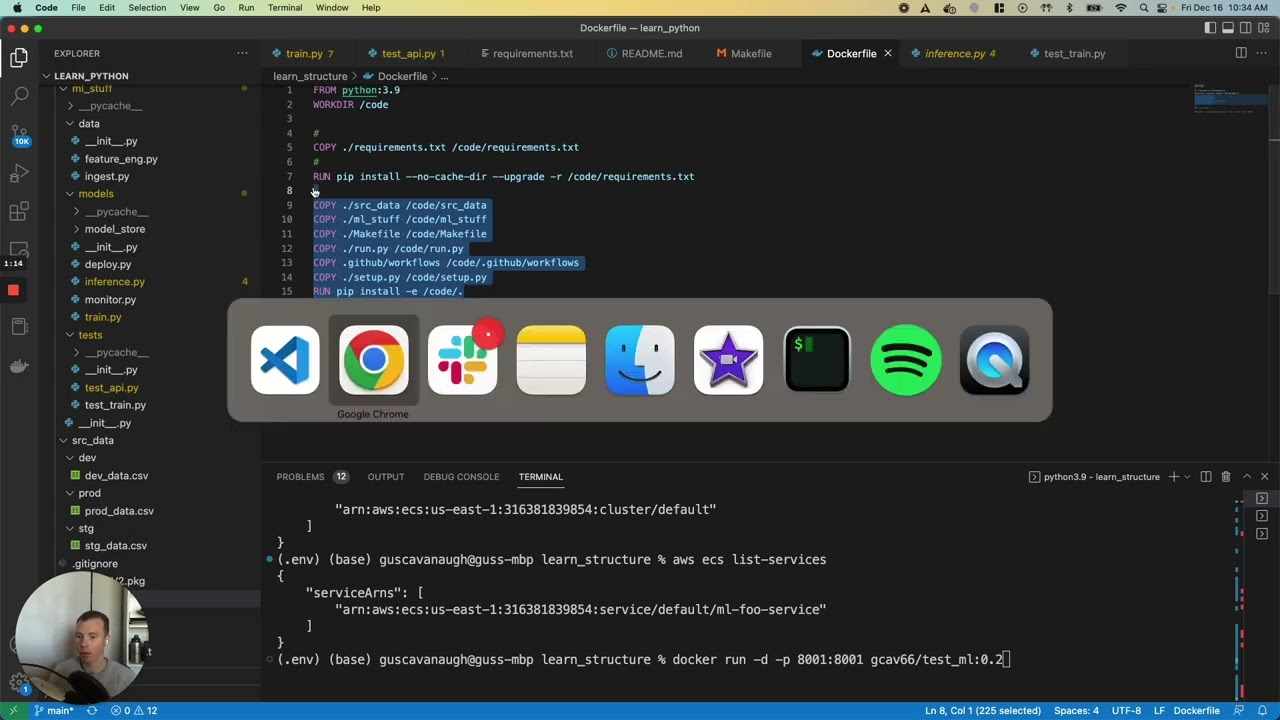Kill terminal with trash icon
1280x720 pixels.
coord(1226,477)
